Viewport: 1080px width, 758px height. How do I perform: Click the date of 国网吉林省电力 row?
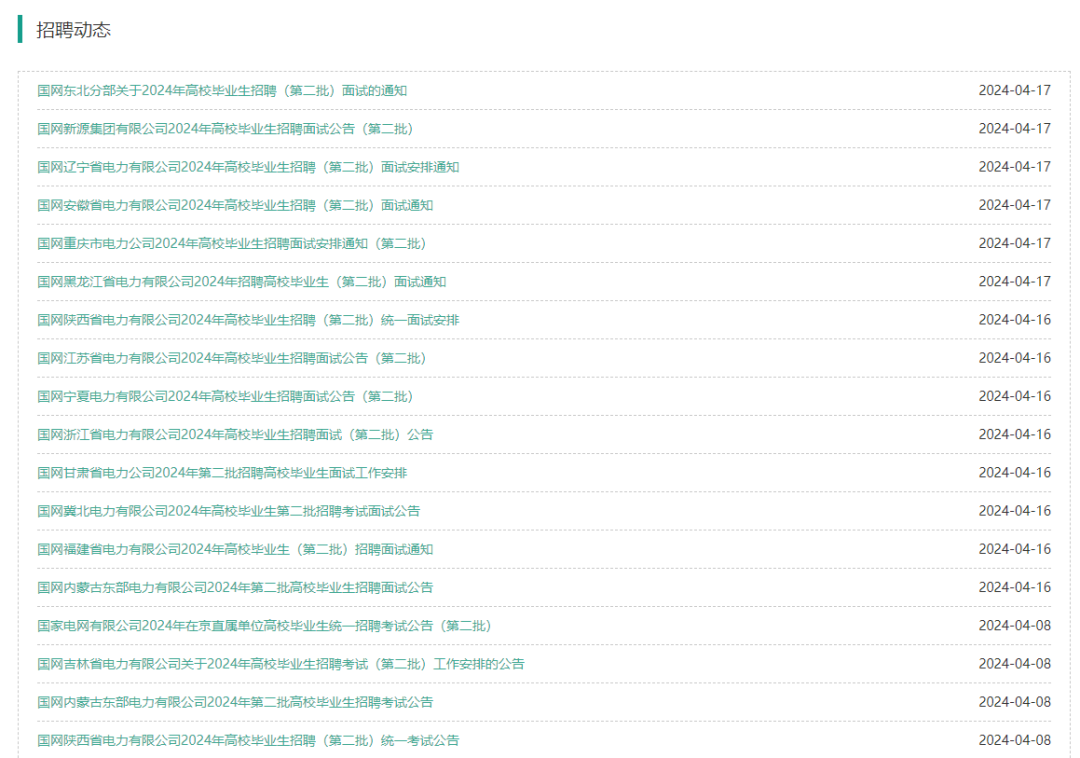(x=1015, y=664)
